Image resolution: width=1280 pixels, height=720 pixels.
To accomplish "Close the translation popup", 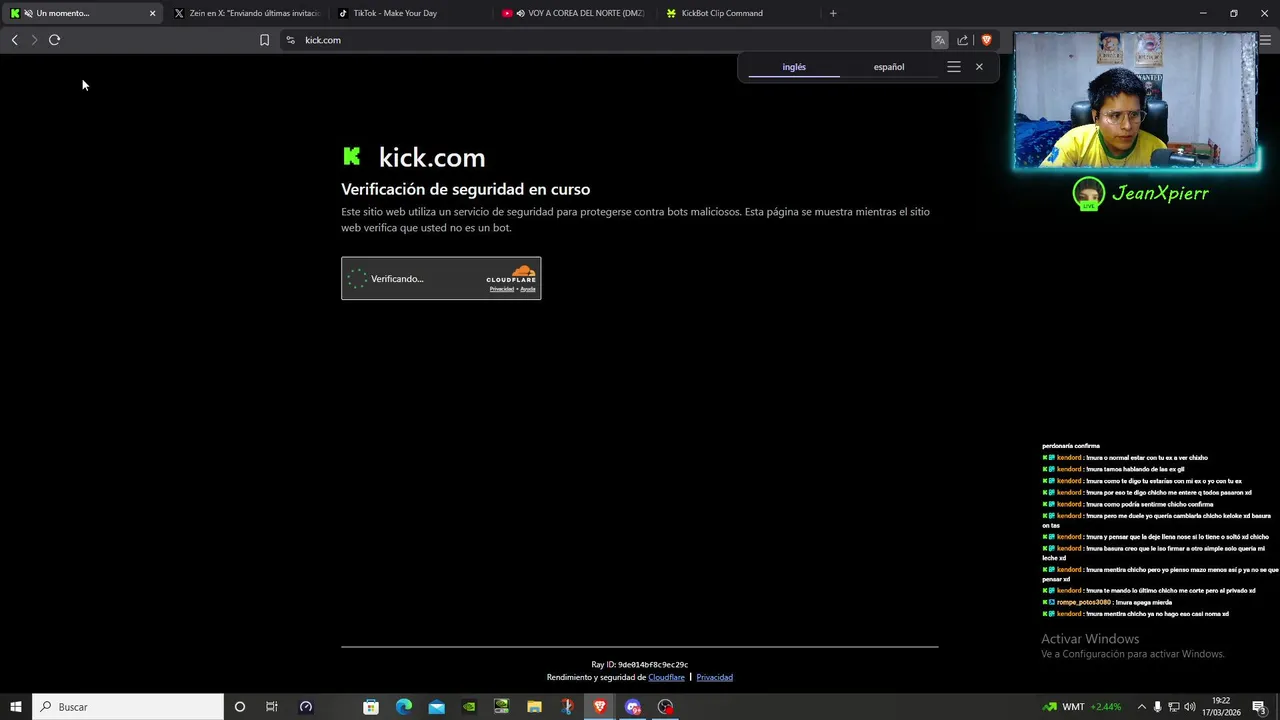I will pyautogui.click(x=979, y=67).
